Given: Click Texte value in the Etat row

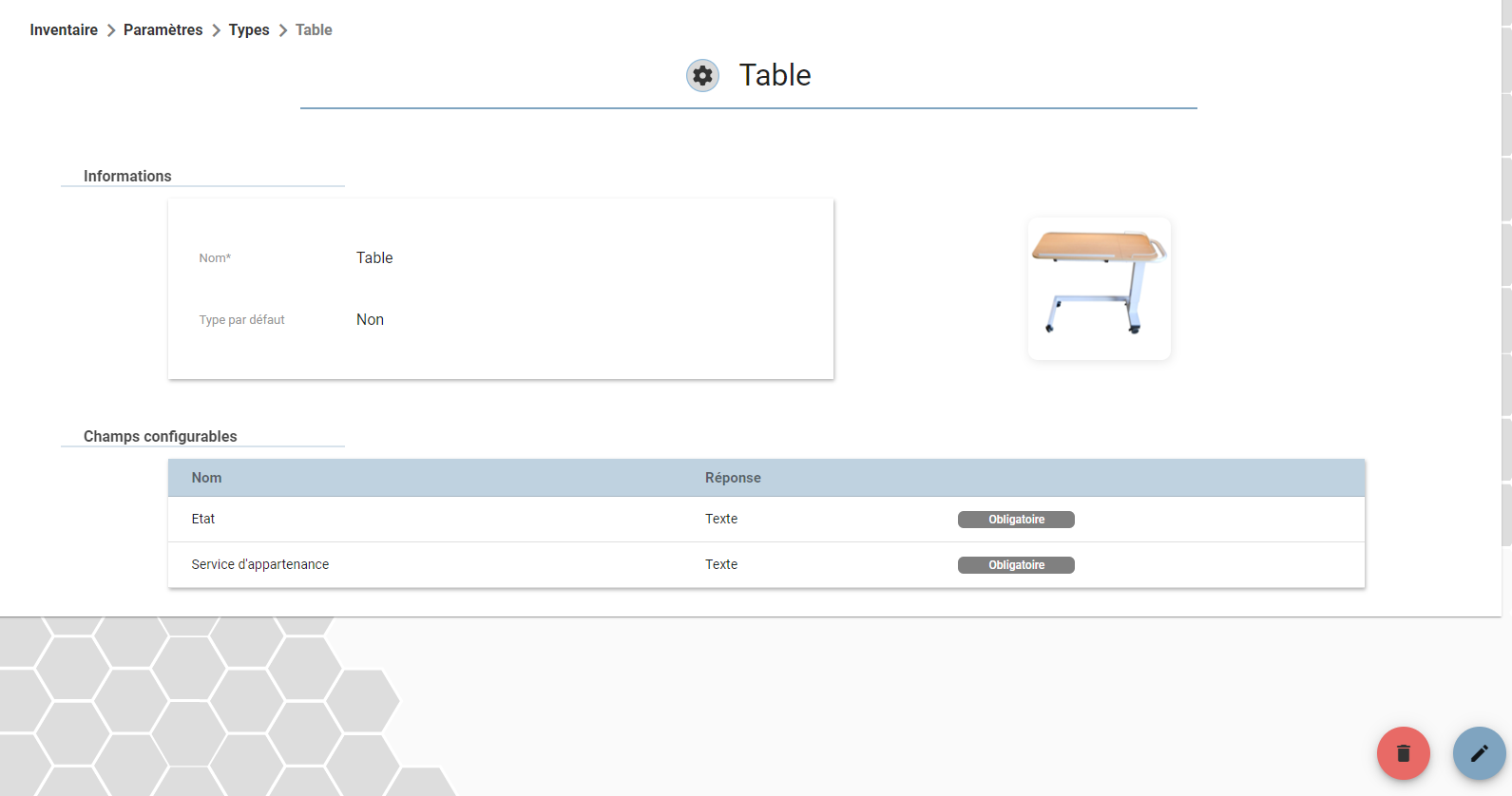Looking at the screenshot, I should coord(721,519).
